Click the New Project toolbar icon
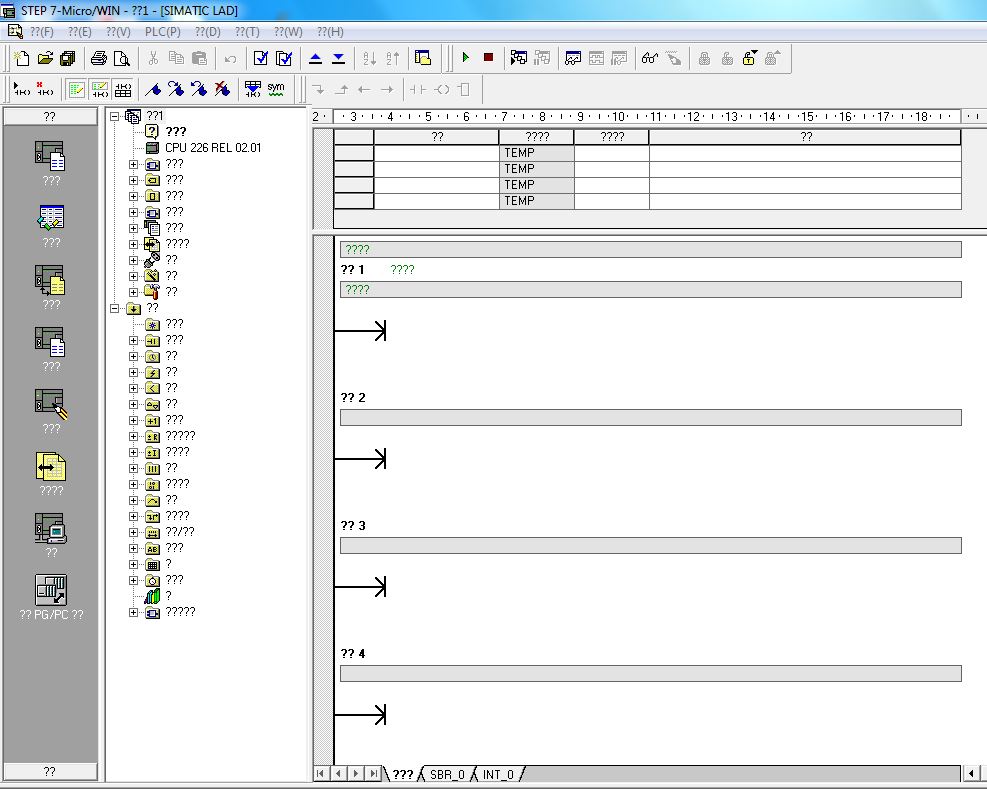Screen dimensions: 987x789 pyautogui.click(x=21, y=59)
